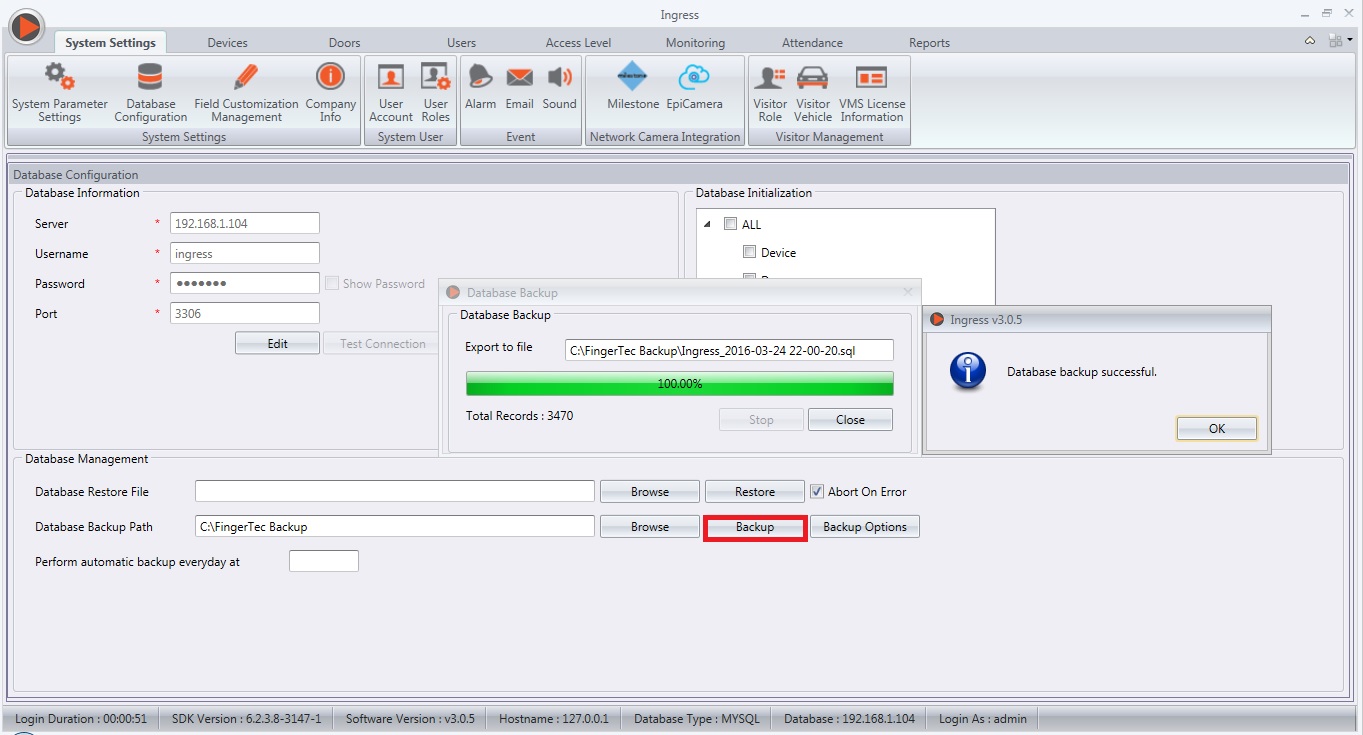Open Email event settings

(519, 88)
